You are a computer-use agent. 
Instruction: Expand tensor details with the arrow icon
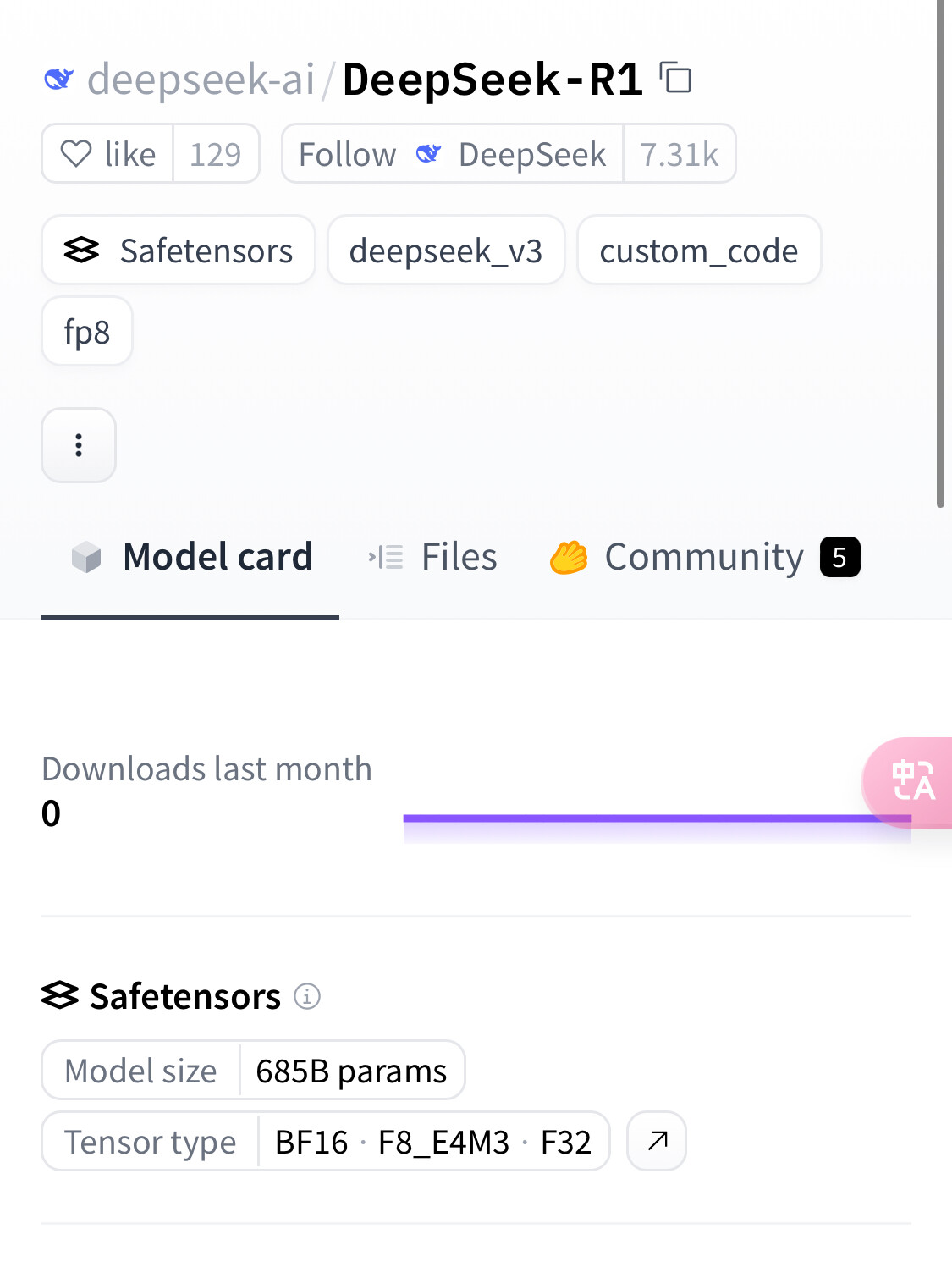tap(657, 1141)
